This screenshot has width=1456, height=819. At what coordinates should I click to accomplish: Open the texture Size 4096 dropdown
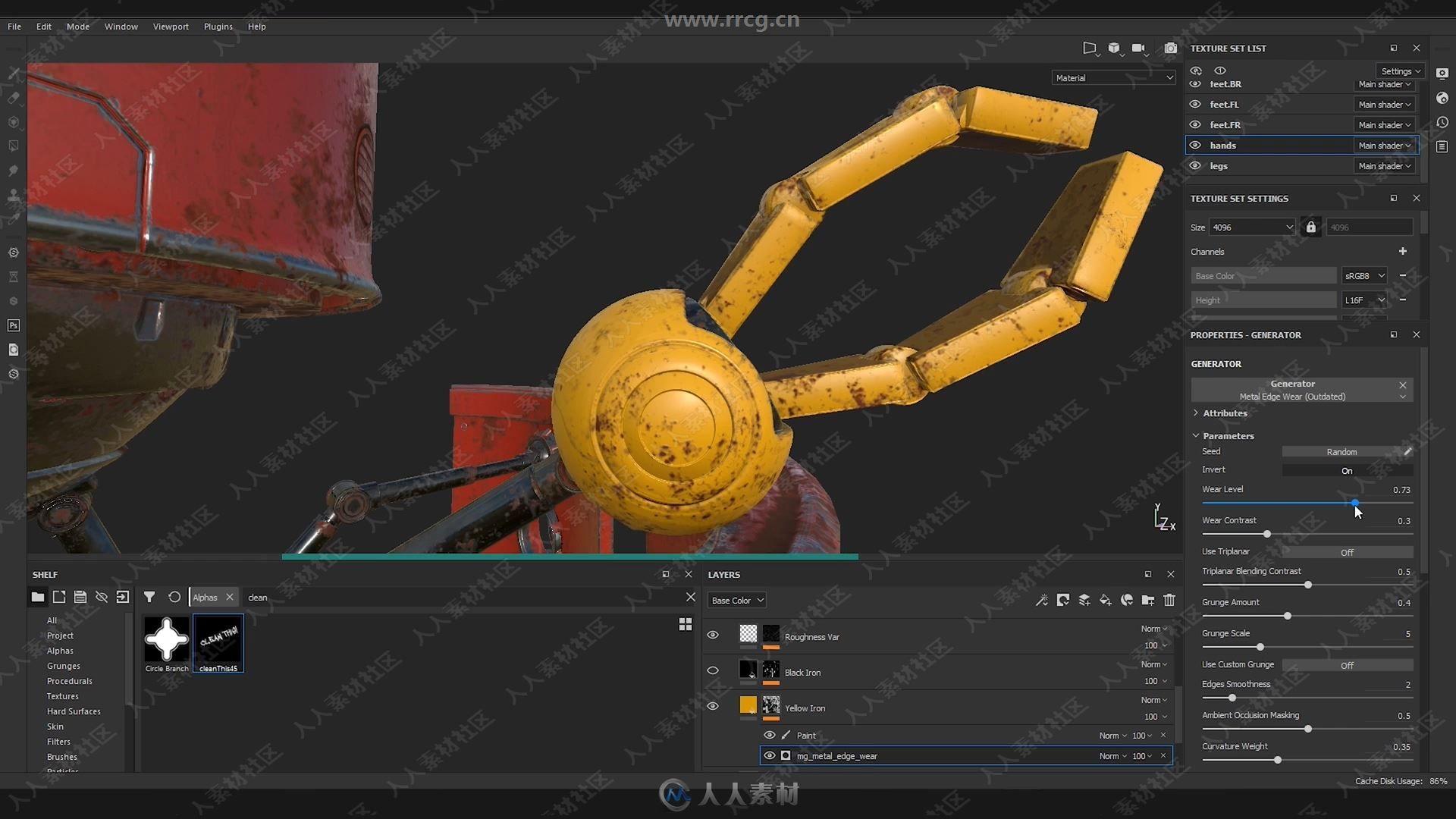[1252, 227]
